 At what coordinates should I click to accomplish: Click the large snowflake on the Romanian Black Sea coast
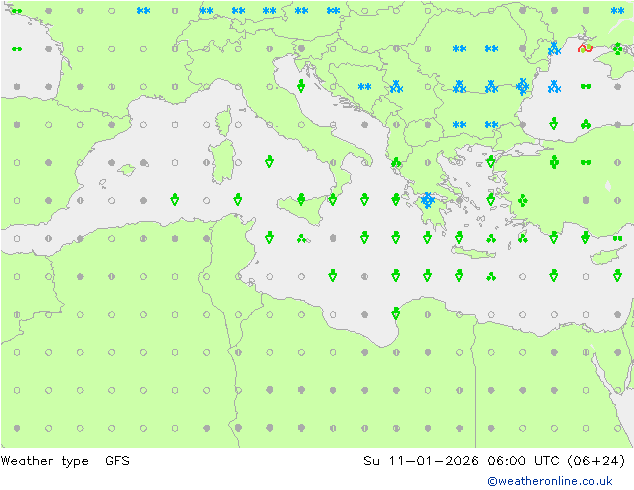point(522,87)
